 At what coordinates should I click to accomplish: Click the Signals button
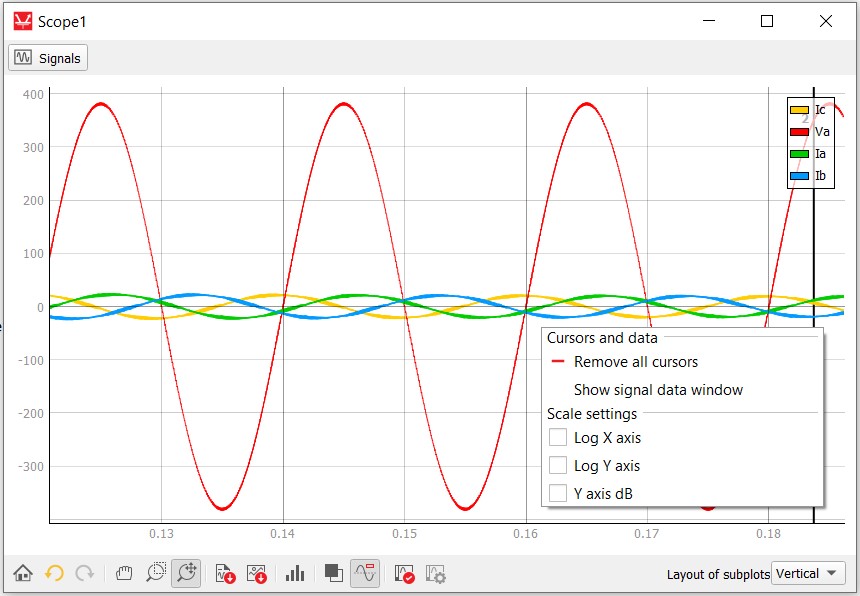click(49, 58)
